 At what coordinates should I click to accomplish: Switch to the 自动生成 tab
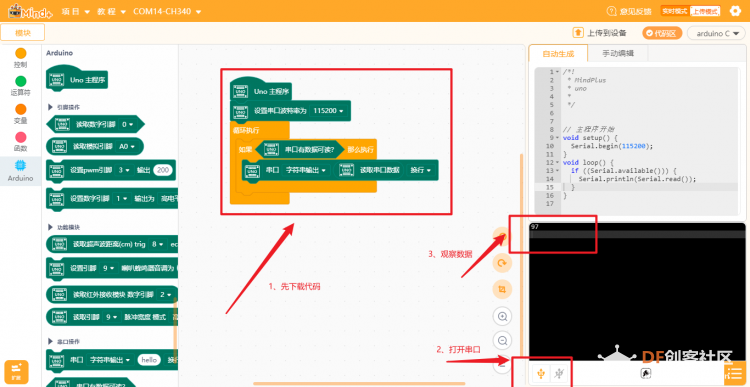[558, 54]
